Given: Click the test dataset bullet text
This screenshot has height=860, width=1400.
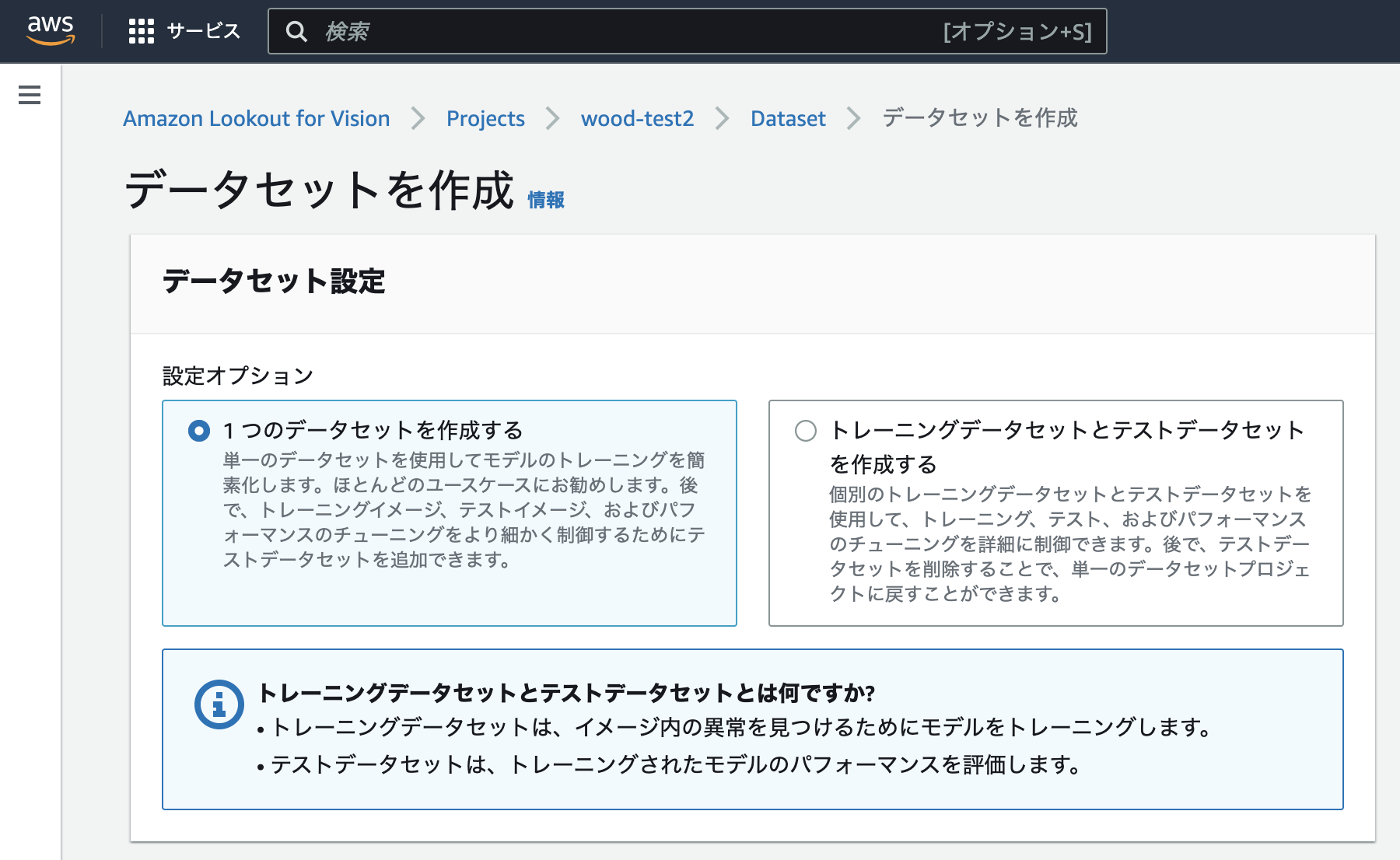Looking at the screenshot, I should [x=676, y=765].
